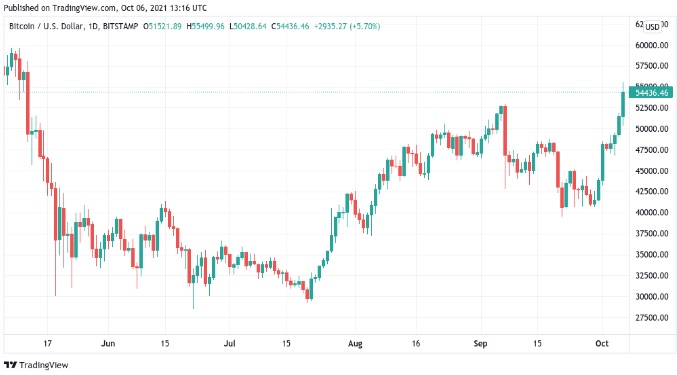Click the USD currency button
The image size is (677, 375).
[x=652, y=27]
